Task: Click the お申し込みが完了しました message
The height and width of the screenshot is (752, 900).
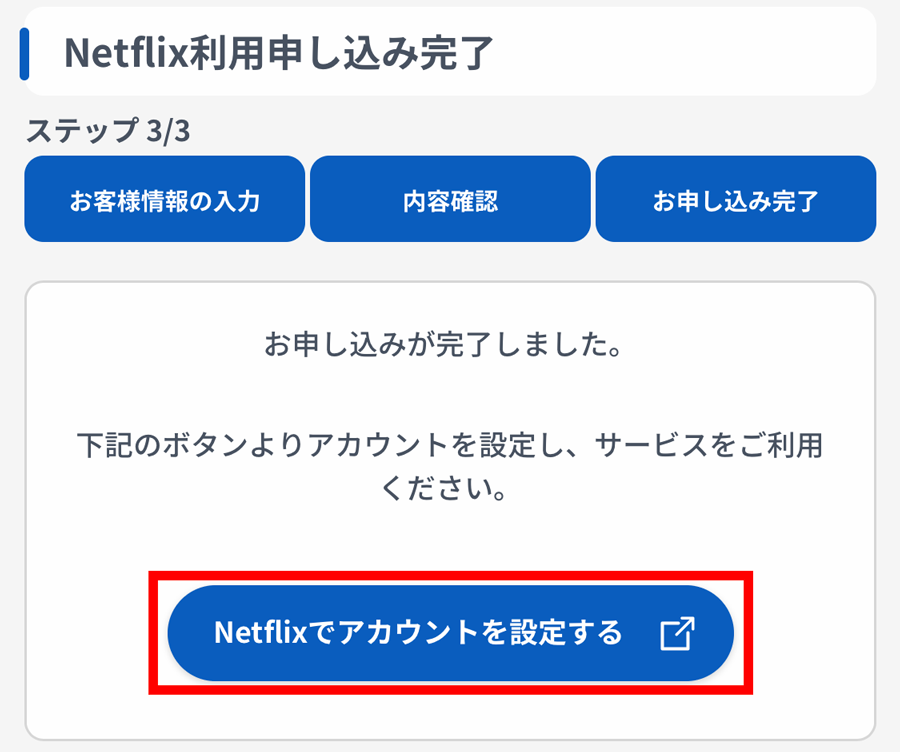Action: (443, 344)
